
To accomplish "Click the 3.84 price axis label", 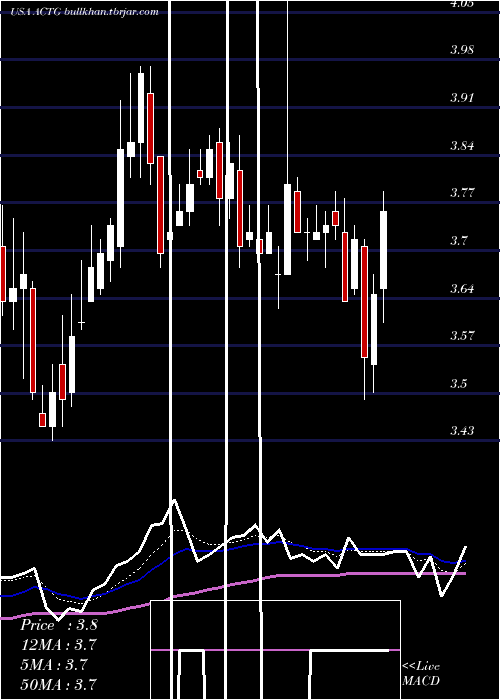I will pos(462,146).
